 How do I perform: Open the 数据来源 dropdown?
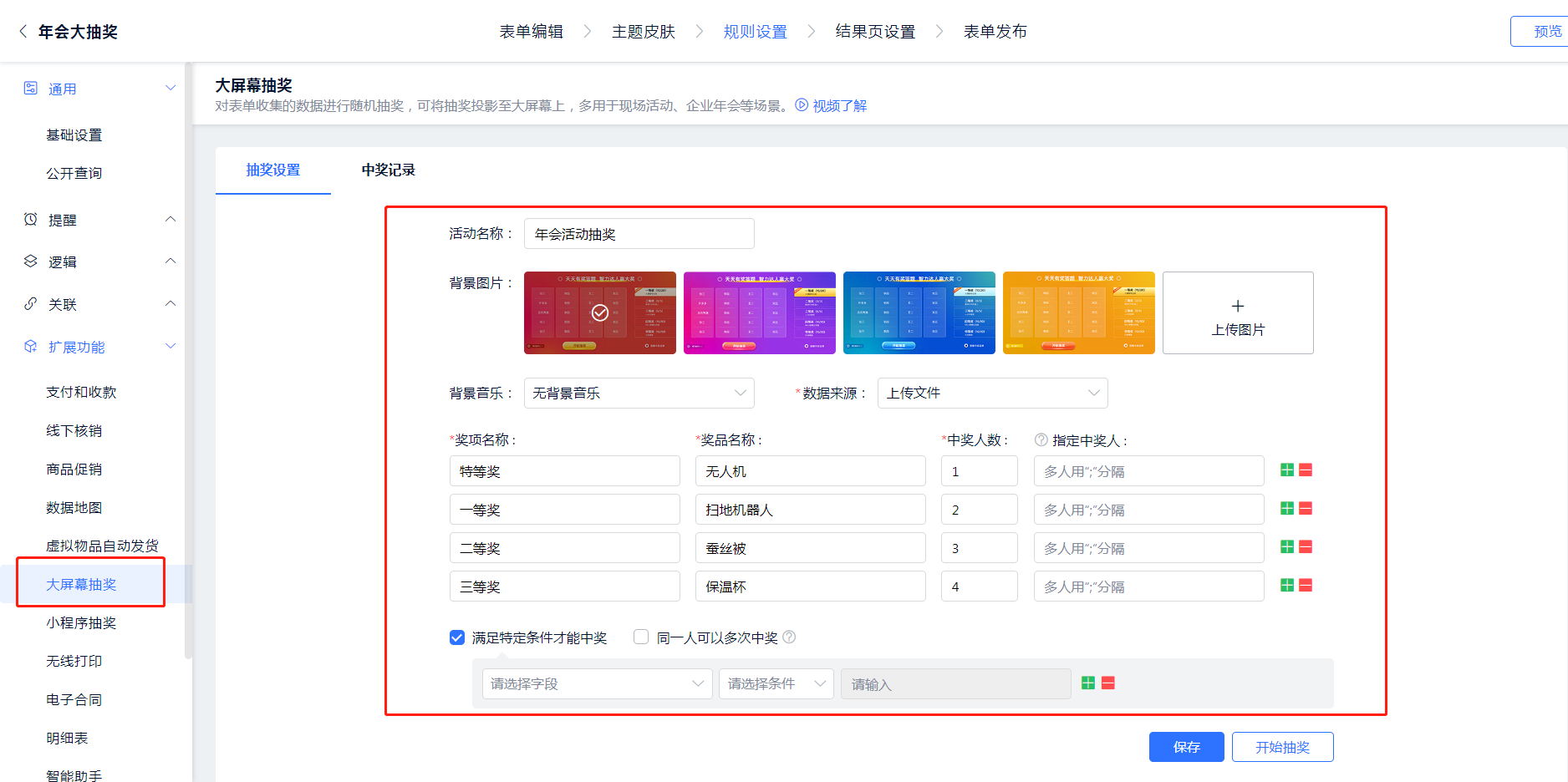click(x=993, y=394)
